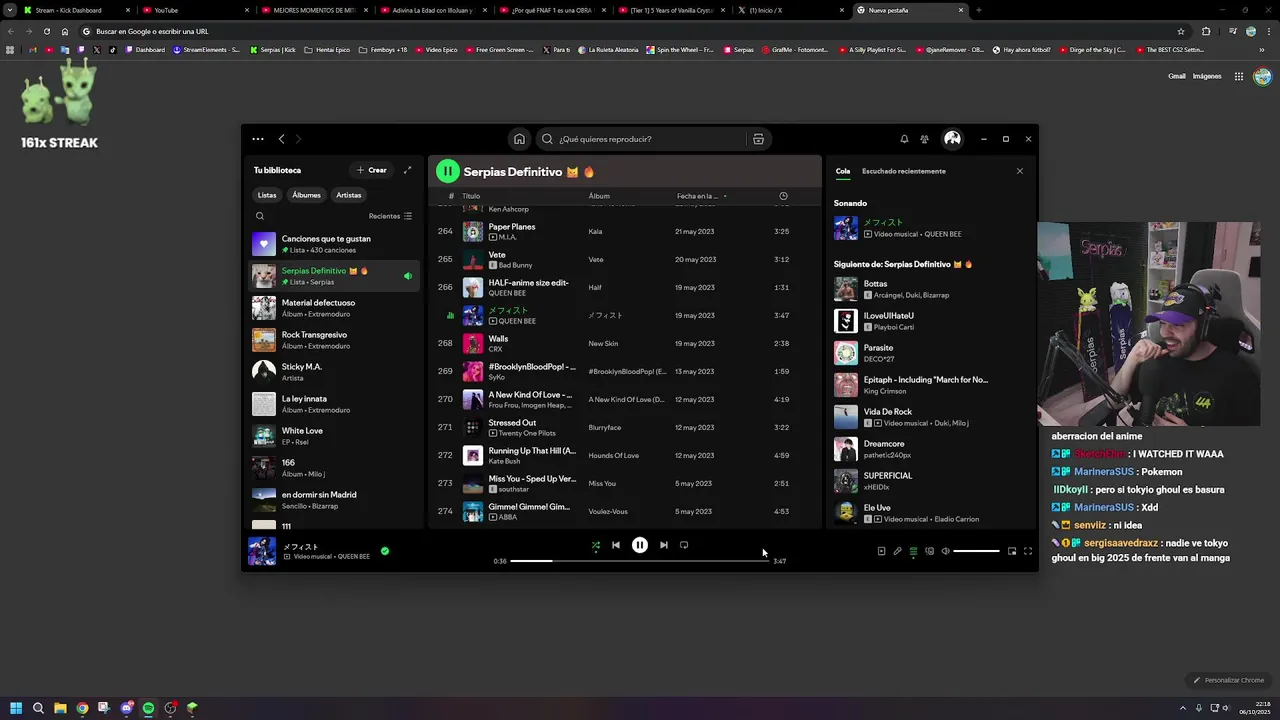Open Spotify from the taskbar

click(148, 708)
